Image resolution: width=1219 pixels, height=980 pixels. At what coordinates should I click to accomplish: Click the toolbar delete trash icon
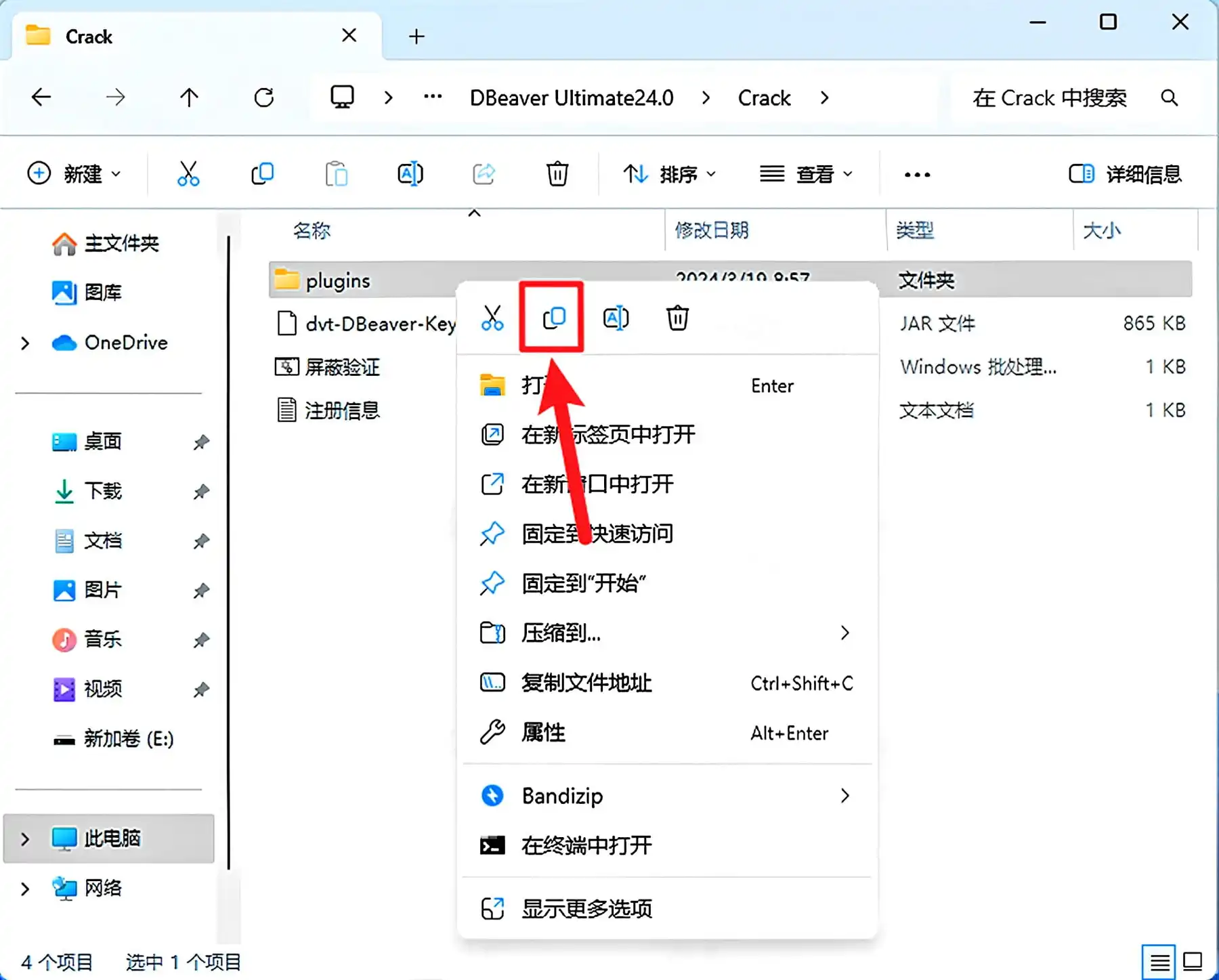(557, 174)
